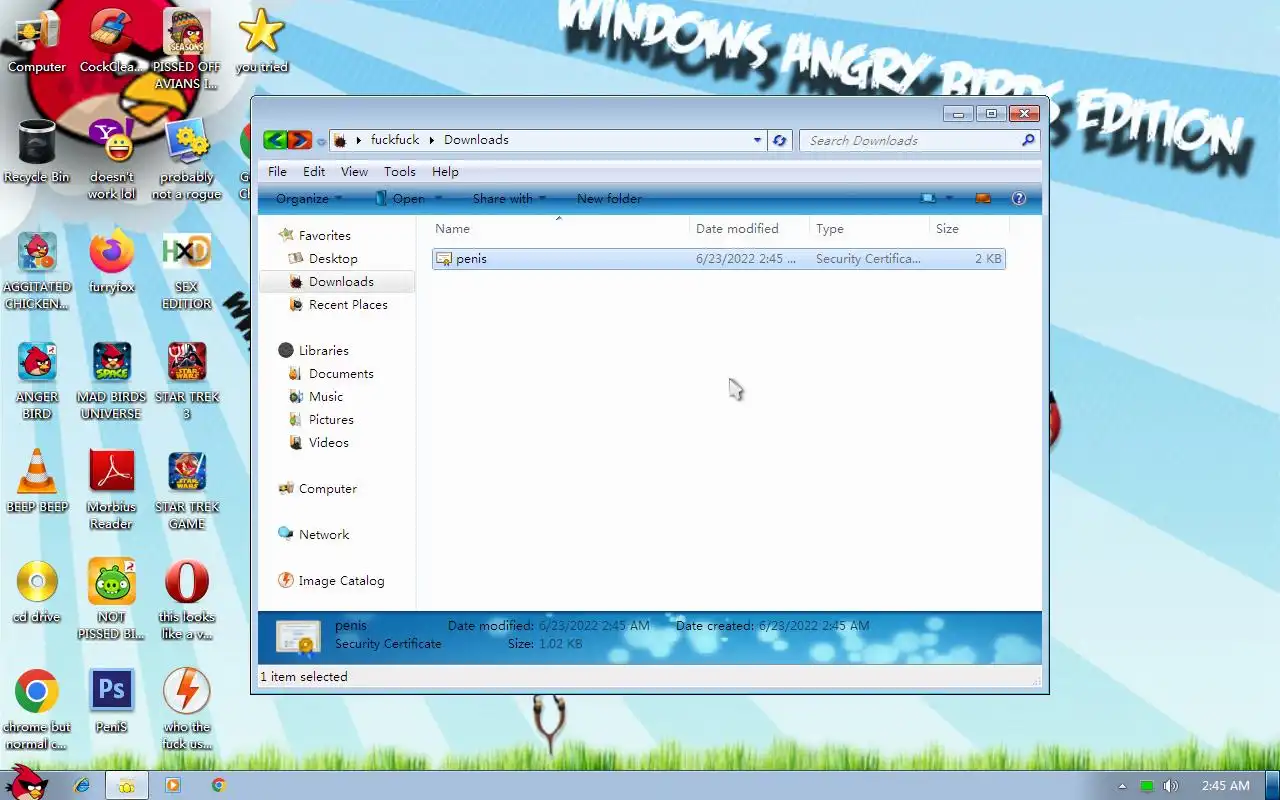This screenshot has height=800, width=1280.
Task: Open the view options dropdown arrow
Action: pos(950,198)
